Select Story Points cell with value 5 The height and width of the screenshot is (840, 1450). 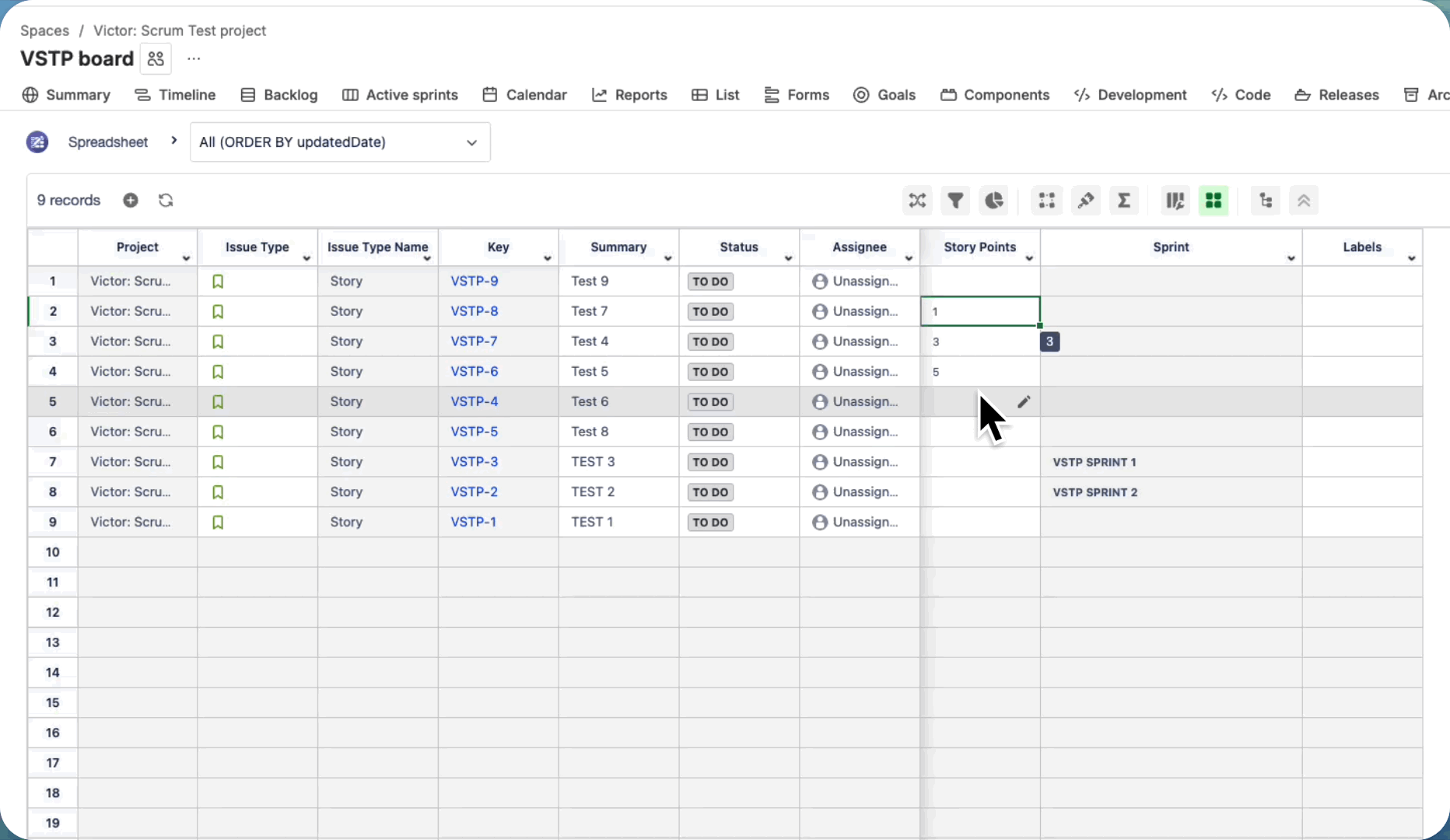[x=979, y=372]
